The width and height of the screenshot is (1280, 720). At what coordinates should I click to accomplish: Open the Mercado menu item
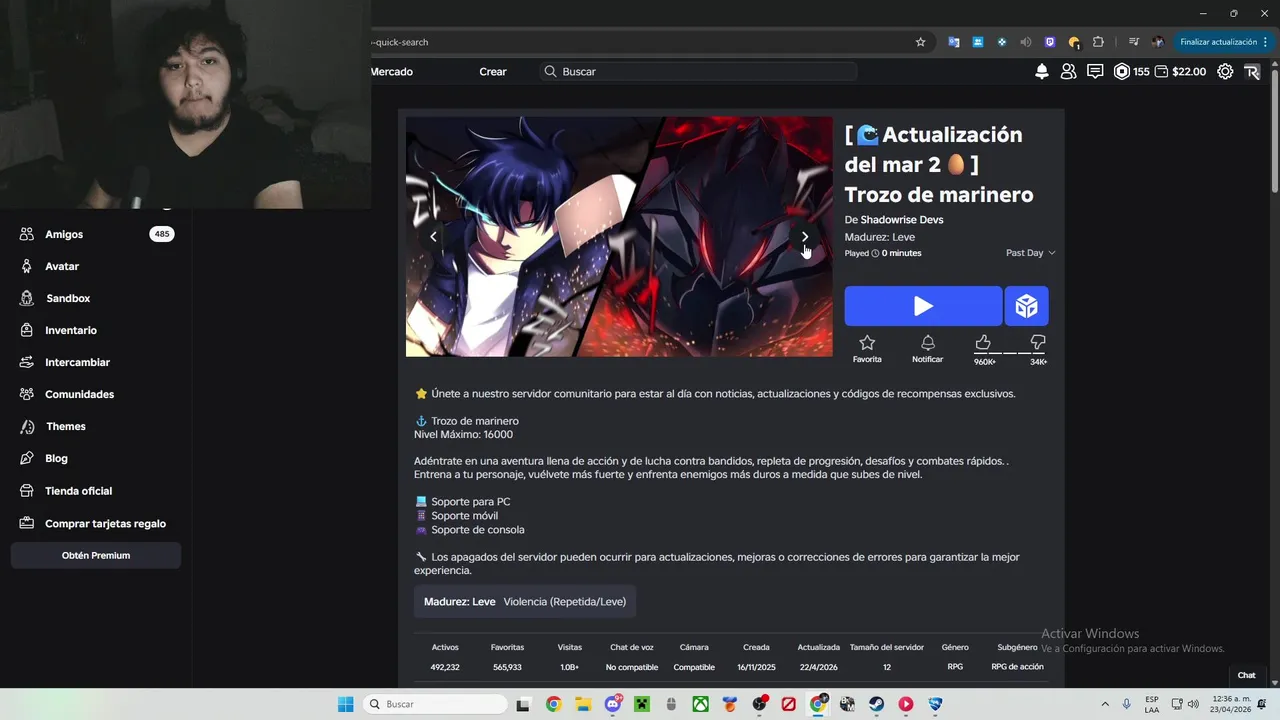point(392,72)
